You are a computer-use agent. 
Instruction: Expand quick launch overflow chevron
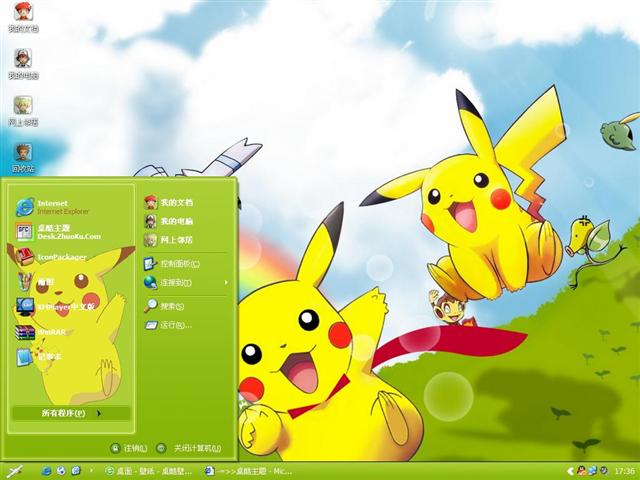tap(91, 471)
